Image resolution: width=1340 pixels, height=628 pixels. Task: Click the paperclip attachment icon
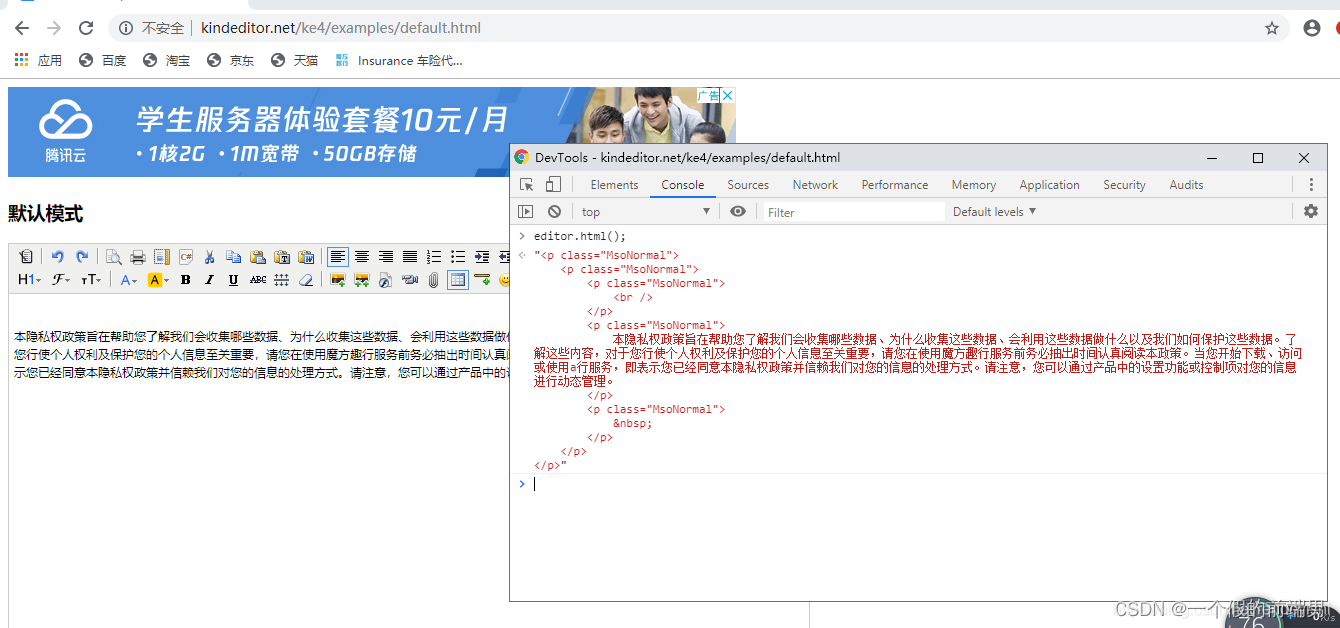(x=433, y=280)
